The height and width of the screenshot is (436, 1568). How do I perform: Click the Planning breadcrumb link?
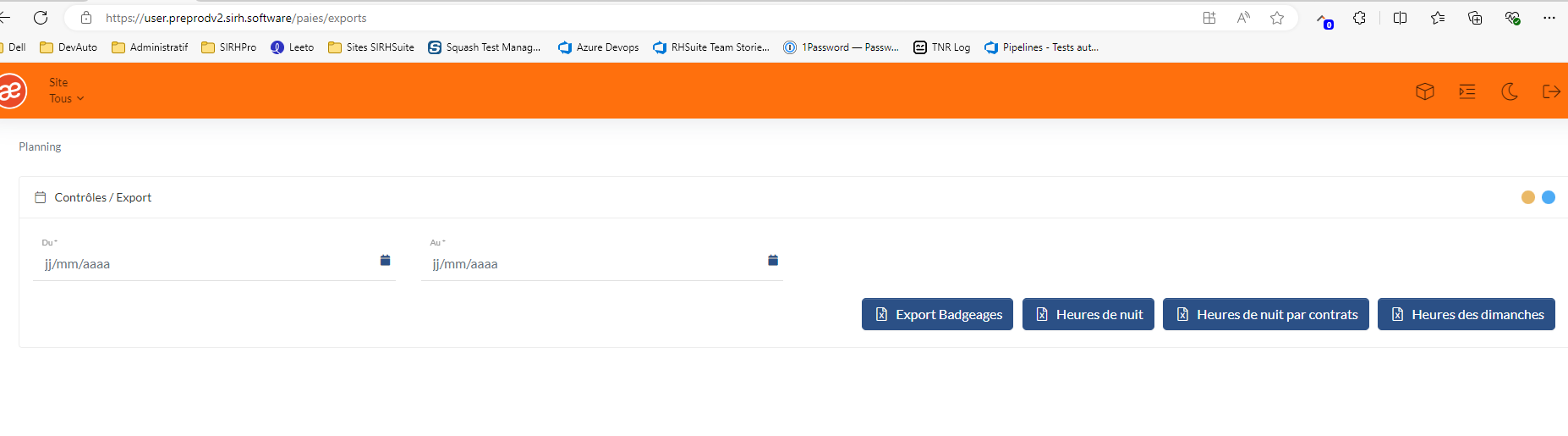40,146
